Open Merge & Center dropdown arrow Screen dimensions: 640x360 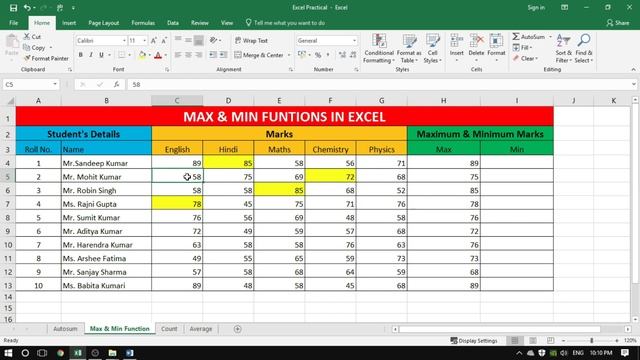coord(289,55)
